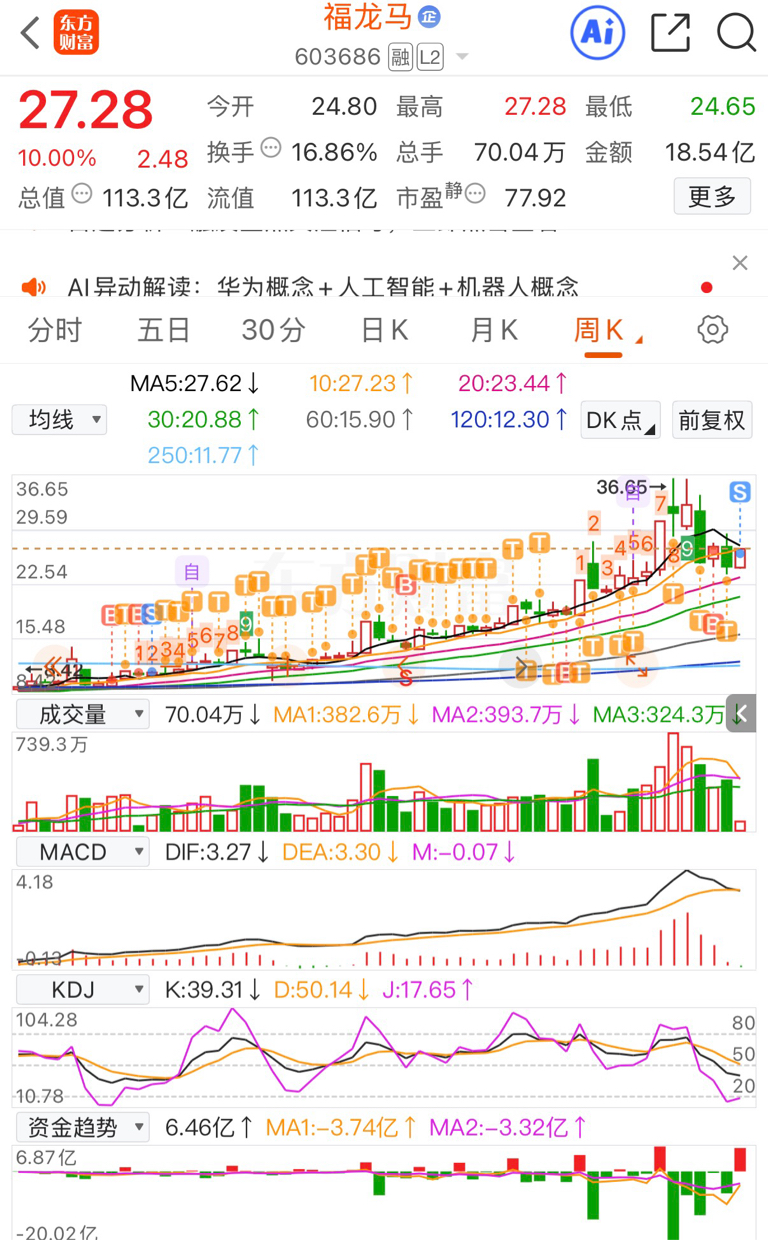Tap the 自 marker on K chart left
768x1240 pixels.
tap(191, 572)
